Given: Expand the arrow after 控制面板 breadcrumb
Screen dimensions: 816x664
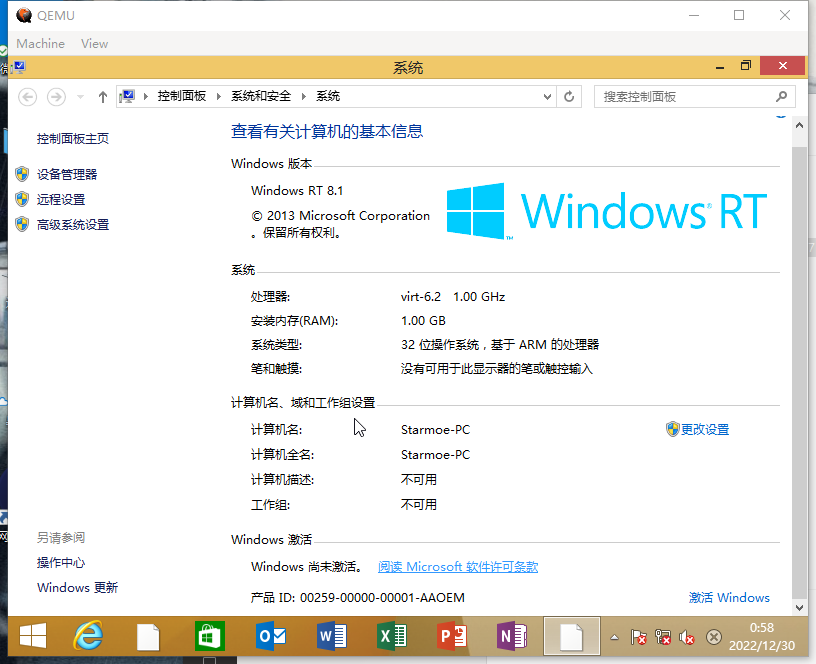Looking at the screenshot, I should pos(219,96).
